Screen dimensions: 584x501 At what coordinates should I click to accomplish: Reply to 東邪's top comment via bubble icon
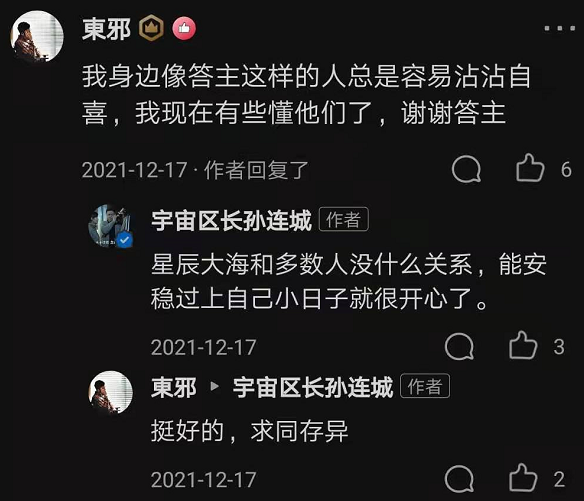coord(466,169)
